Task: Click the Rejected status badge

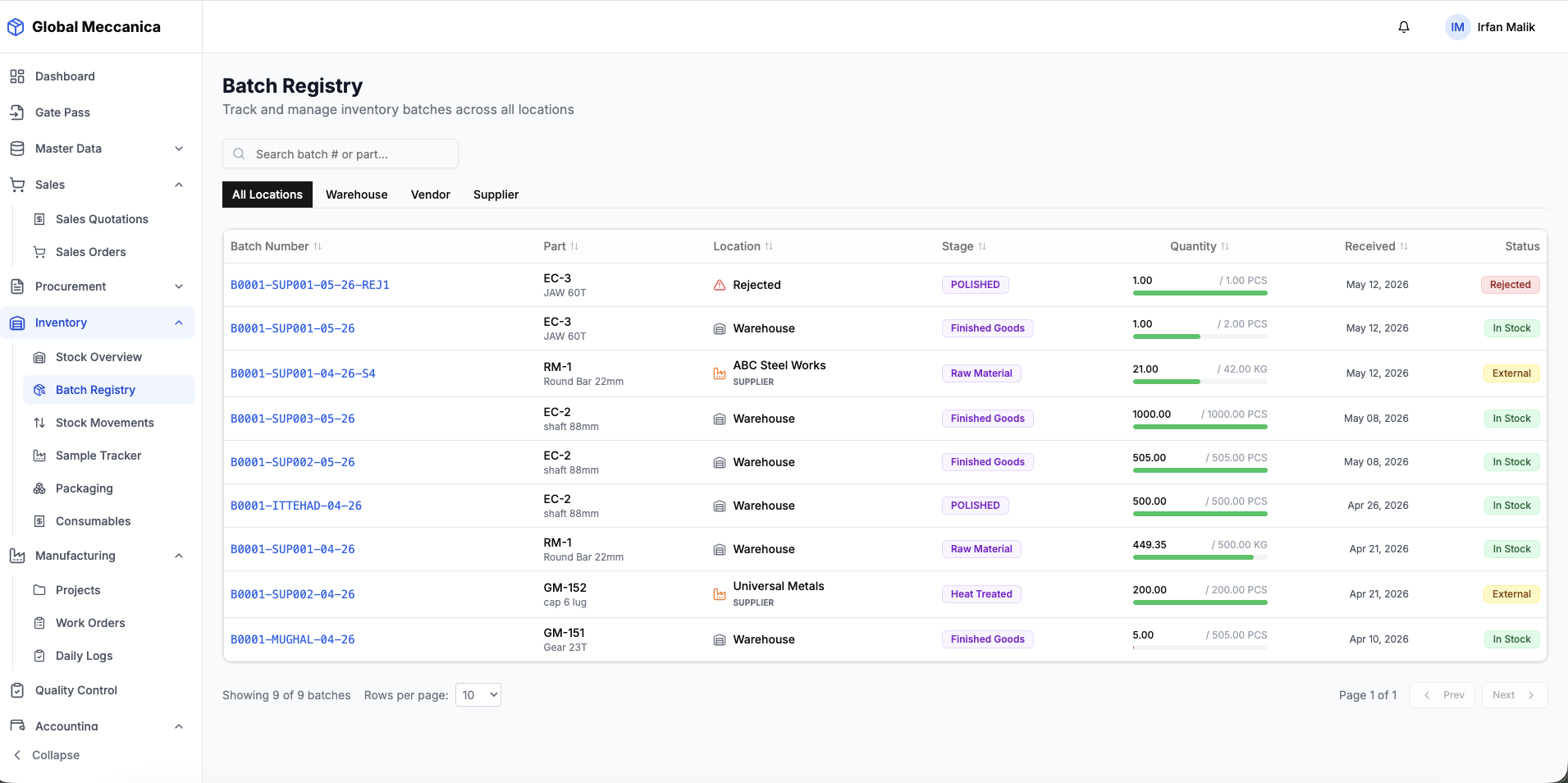Action: (1511, 285)
